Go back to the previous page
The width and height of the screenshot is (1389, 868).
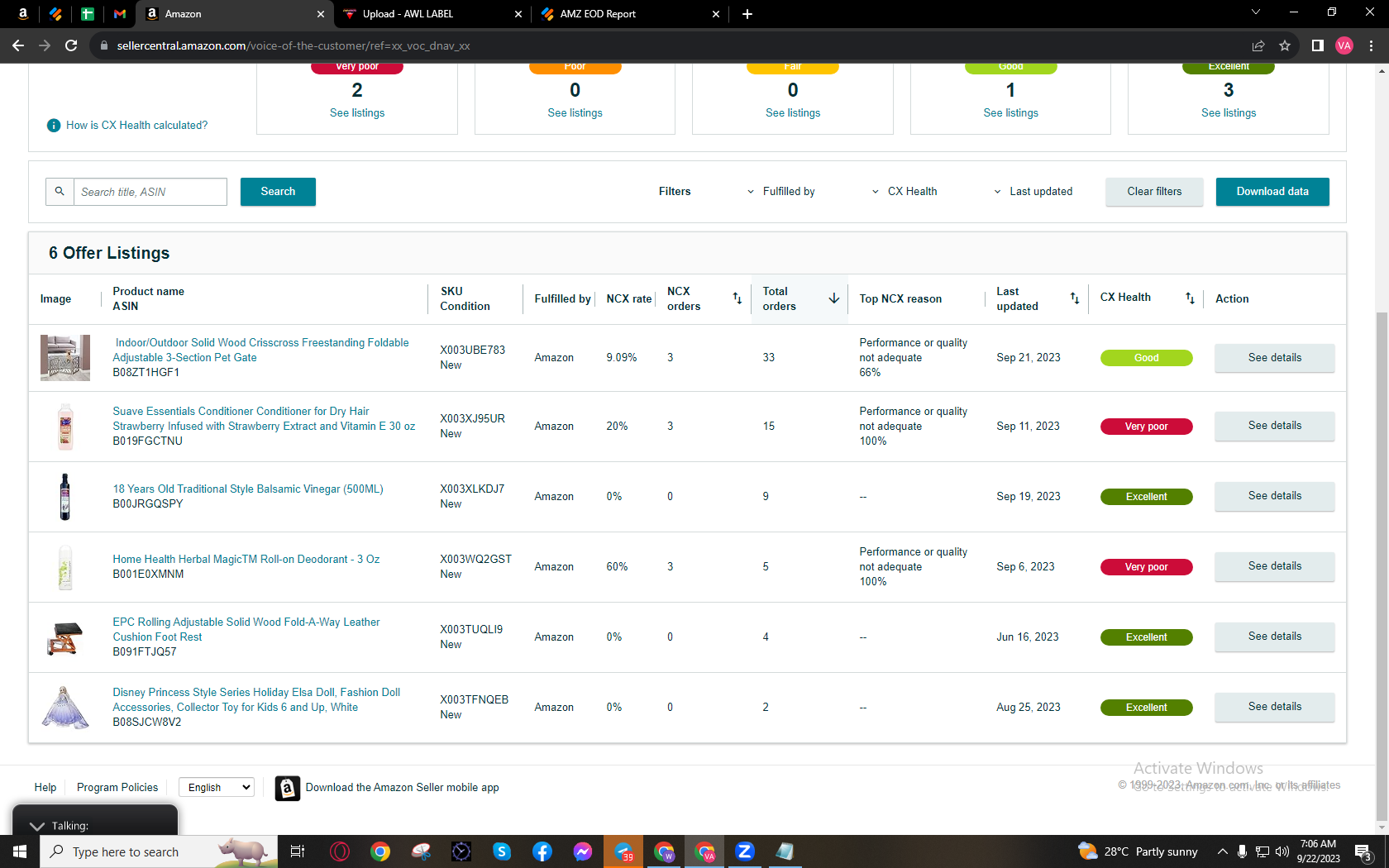coord(18,45)
